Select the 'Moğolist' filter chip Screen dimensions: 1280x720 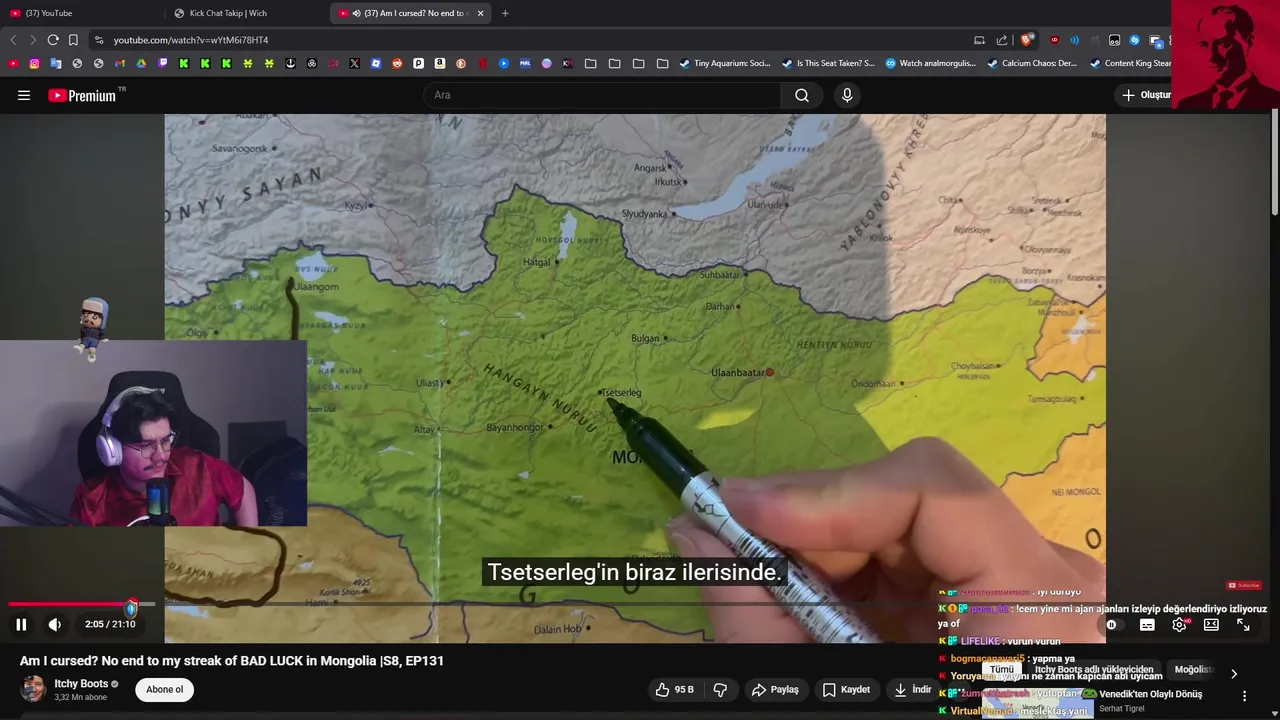click(x=1194, y=670)
